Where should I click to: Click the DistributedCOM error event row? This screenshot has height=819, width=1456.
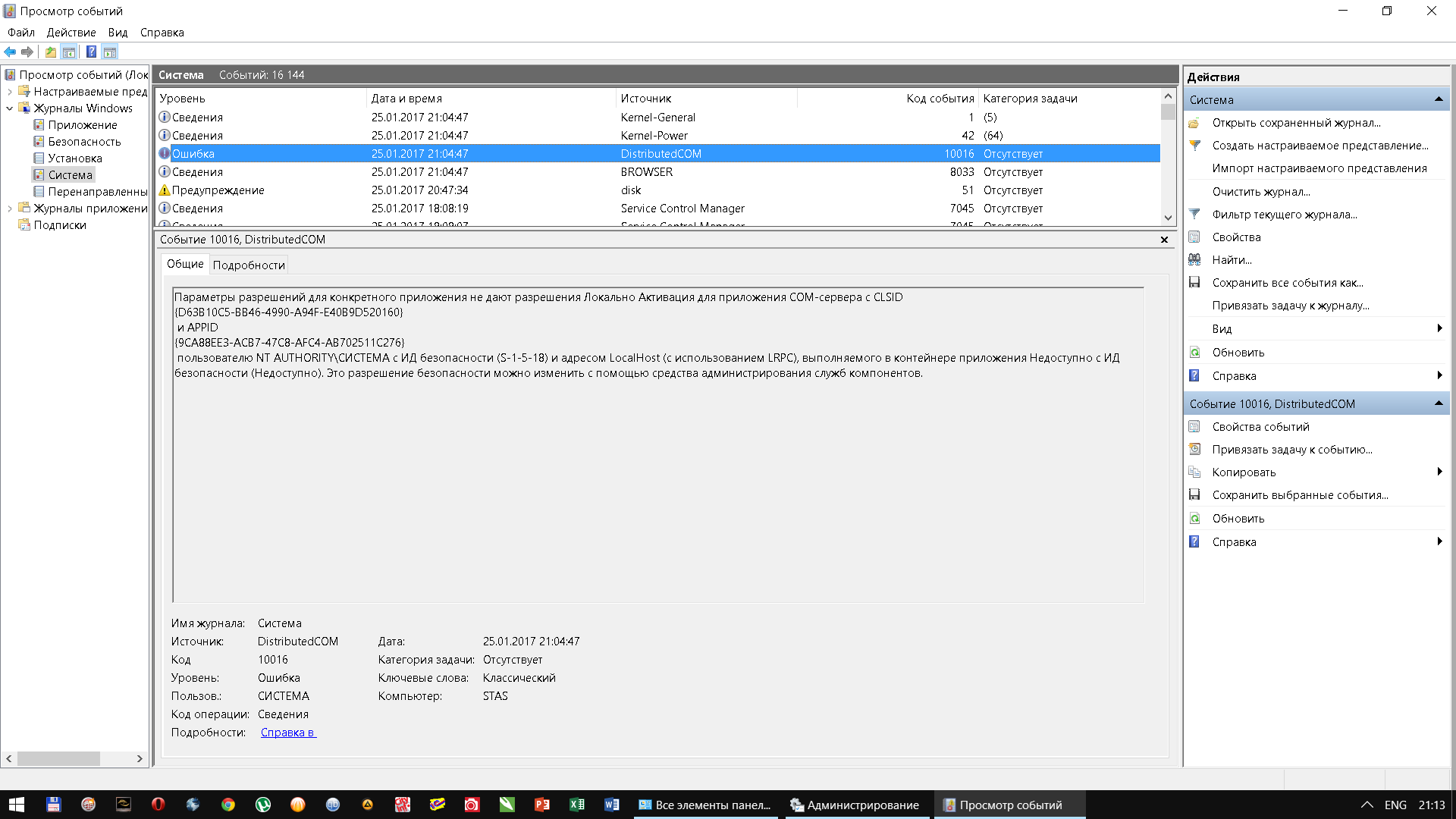click(x=660, y=154)
